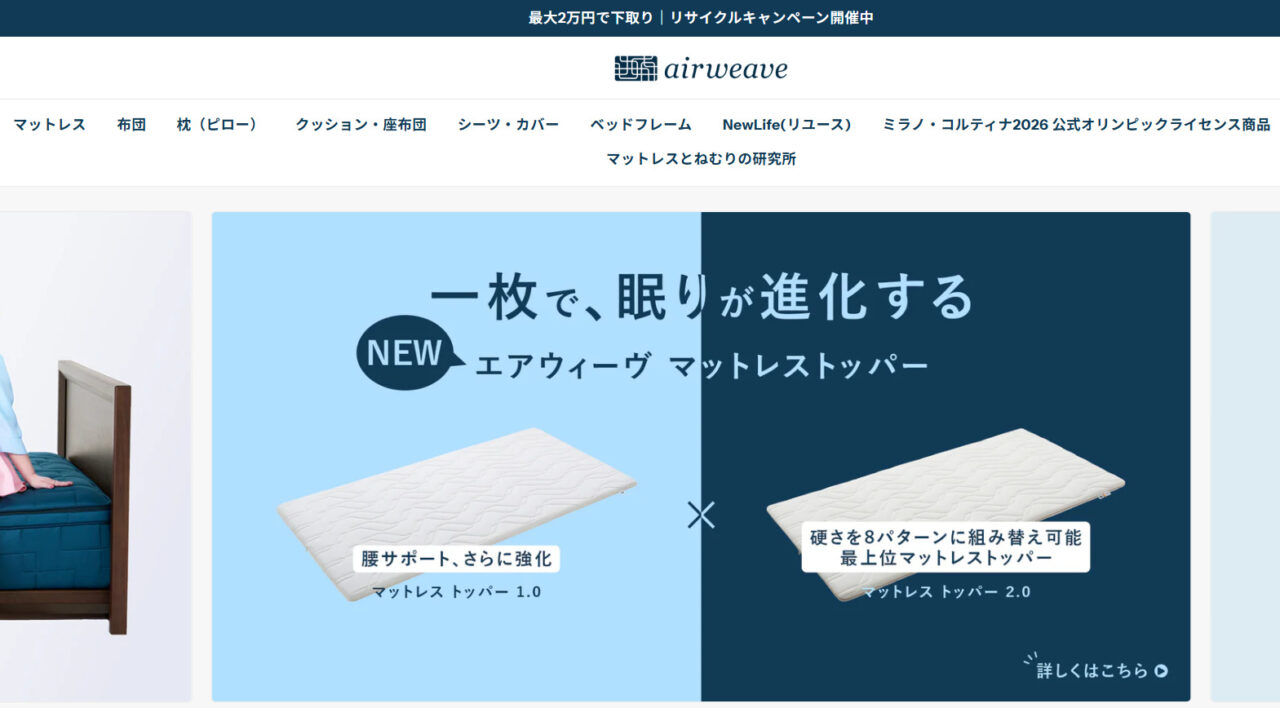Open the 布団 menu
This screenshot has height=708, width=1280.
(131, 125)
